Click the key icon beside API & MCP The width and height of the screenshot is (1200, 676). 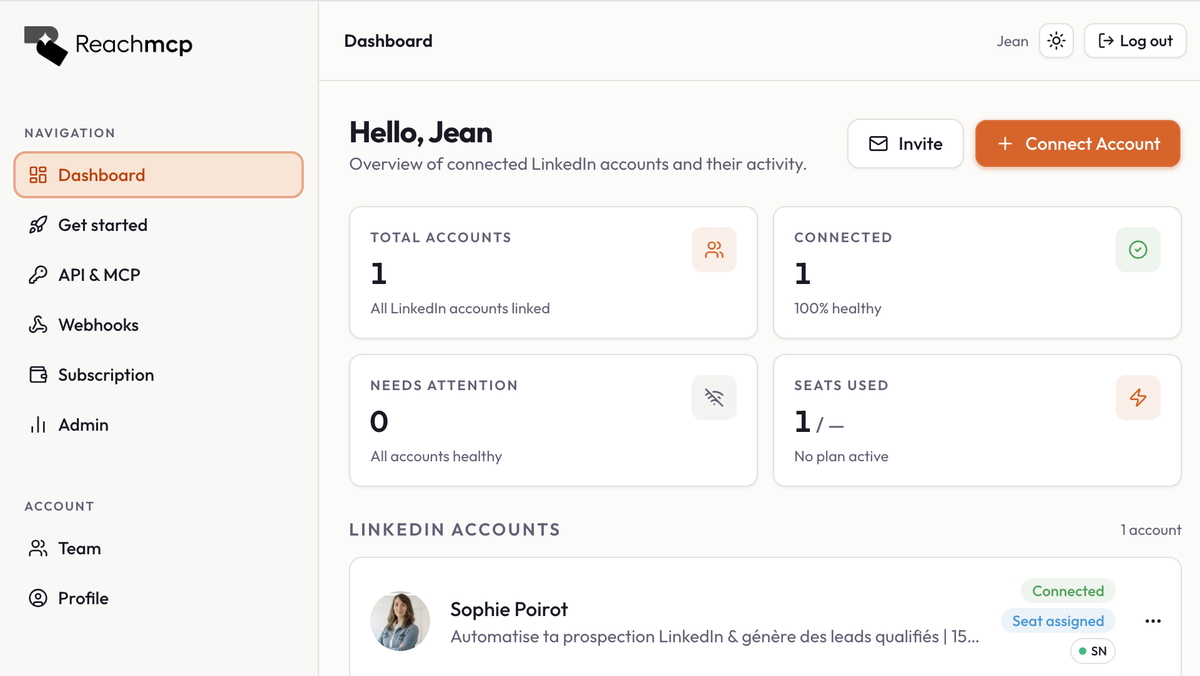[38, 275]
